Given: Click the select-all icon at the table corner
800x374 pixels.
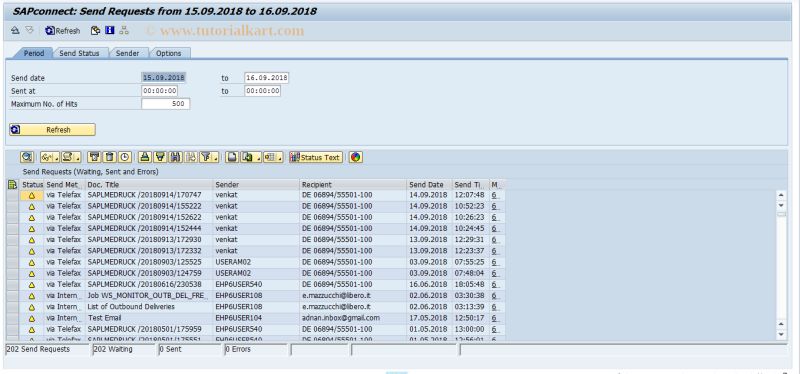Looking at the screenshot, I should 13,184.
